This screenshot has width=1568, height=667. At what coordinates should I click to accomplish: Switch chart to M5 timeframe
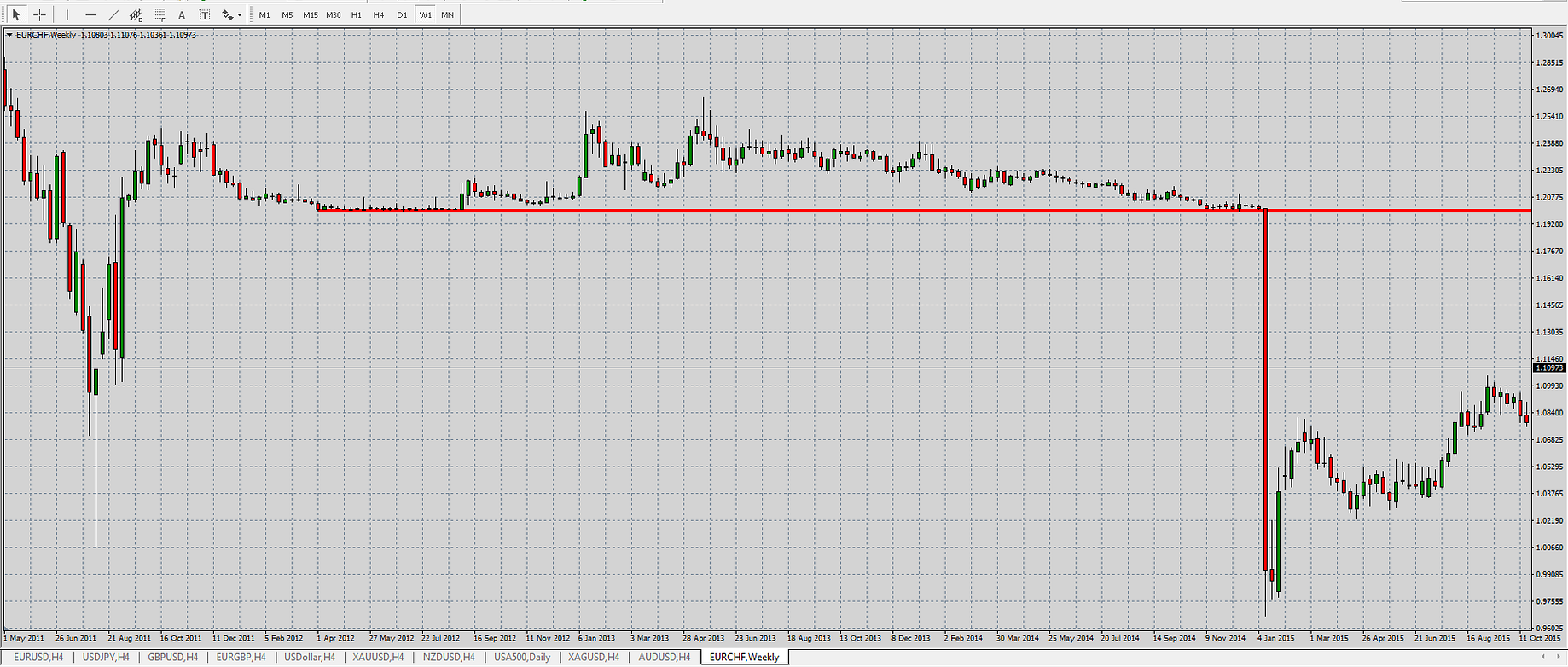pos(287,14)
